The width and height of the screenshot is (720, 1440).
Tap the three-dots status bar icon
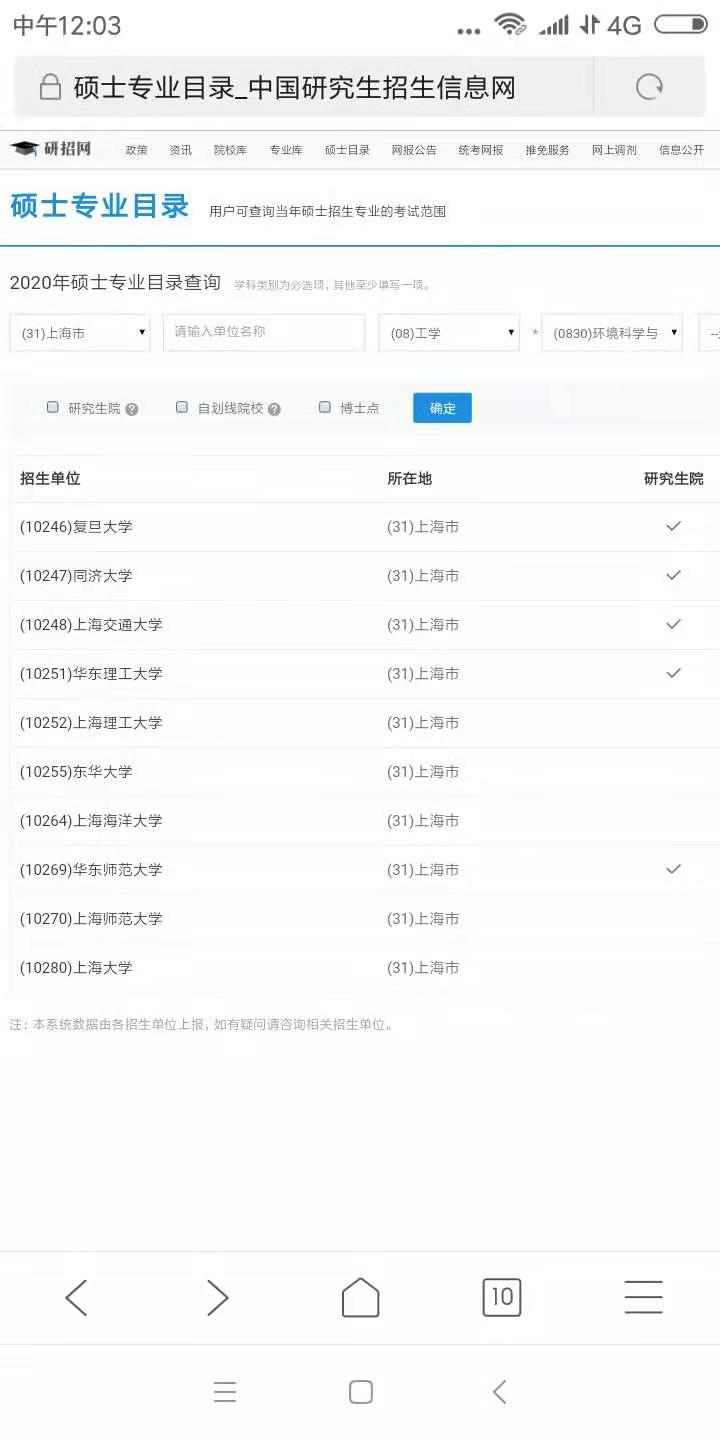click(x=468, y=31)
